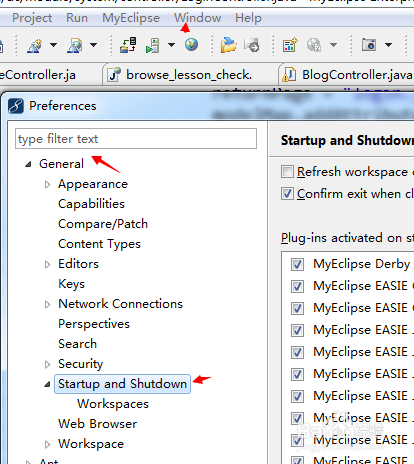Click the greyed document arrow toolbar icon
The height and width of the screenshot is (464, 414).
252,45
